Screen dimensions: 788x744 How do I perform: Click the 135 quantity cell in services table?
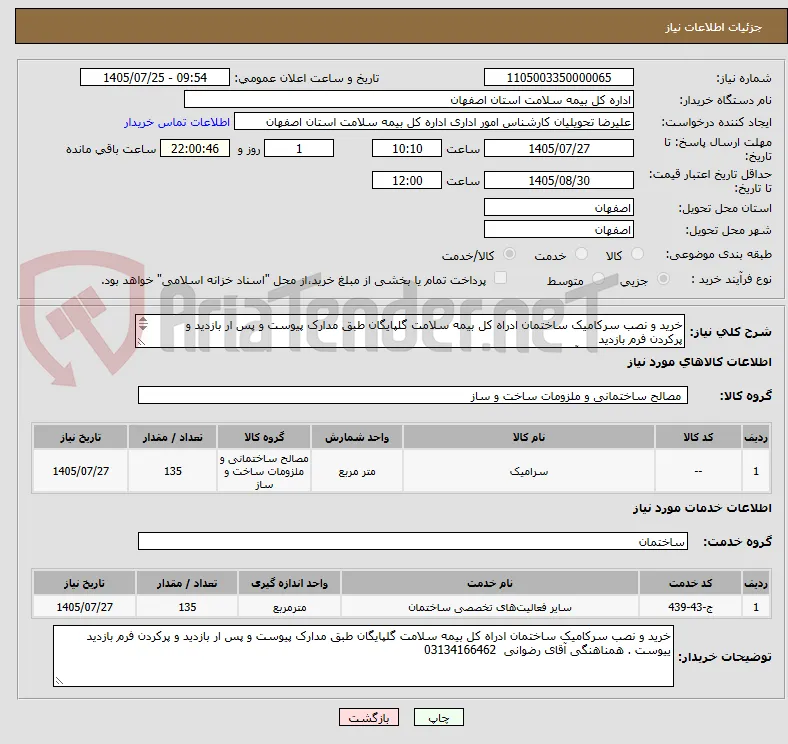(187, 607)
